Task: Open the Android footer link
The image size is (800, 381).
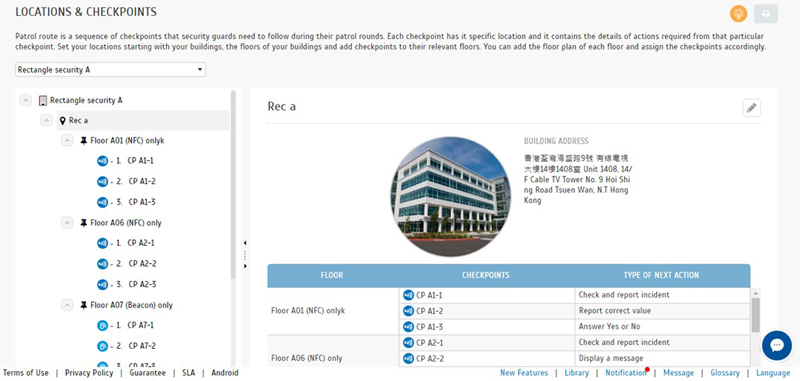Action: (224, 373)
